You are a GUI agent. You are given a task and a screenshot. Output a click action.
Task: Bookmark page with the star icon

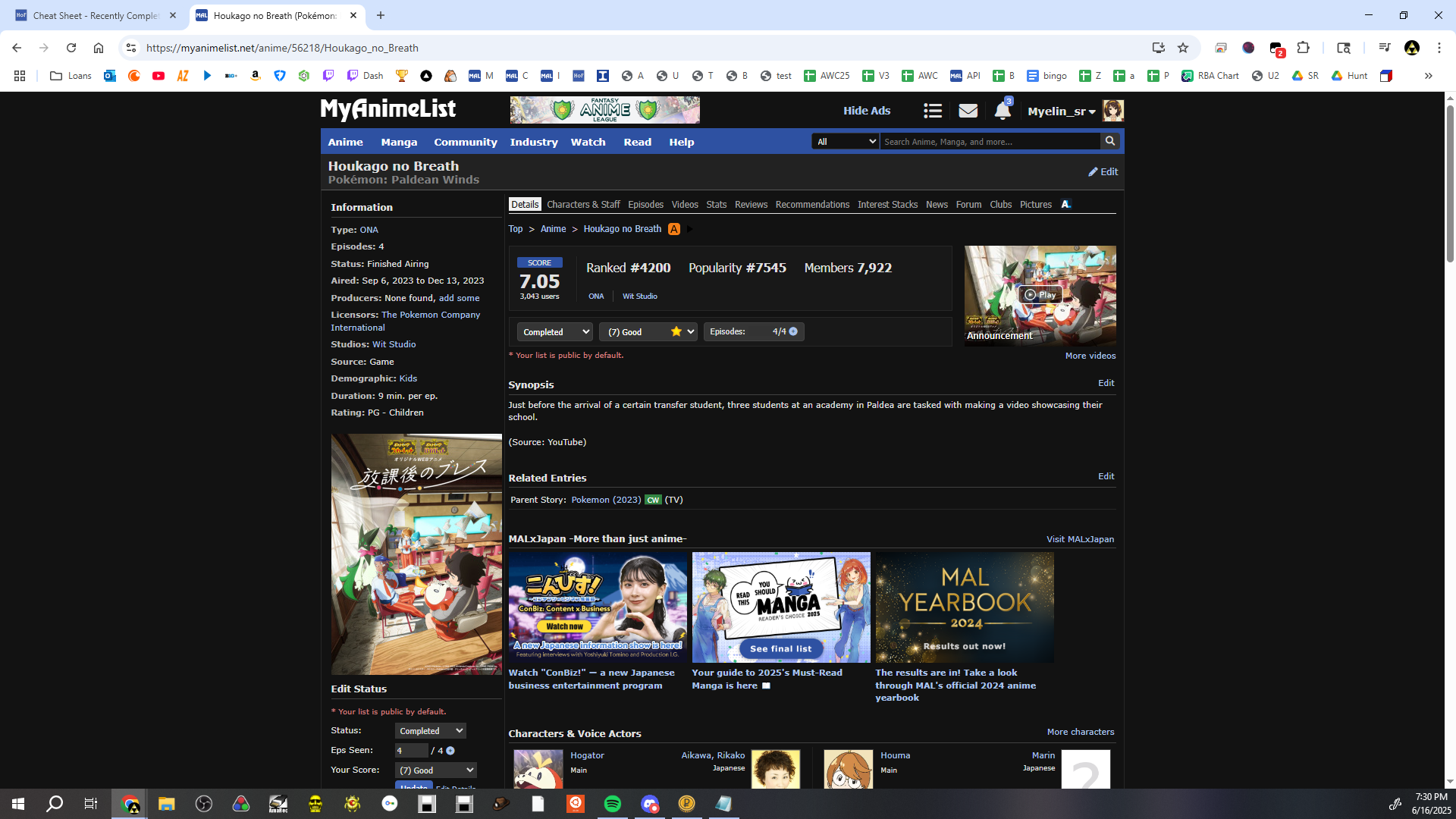(x=1183, y=48)
